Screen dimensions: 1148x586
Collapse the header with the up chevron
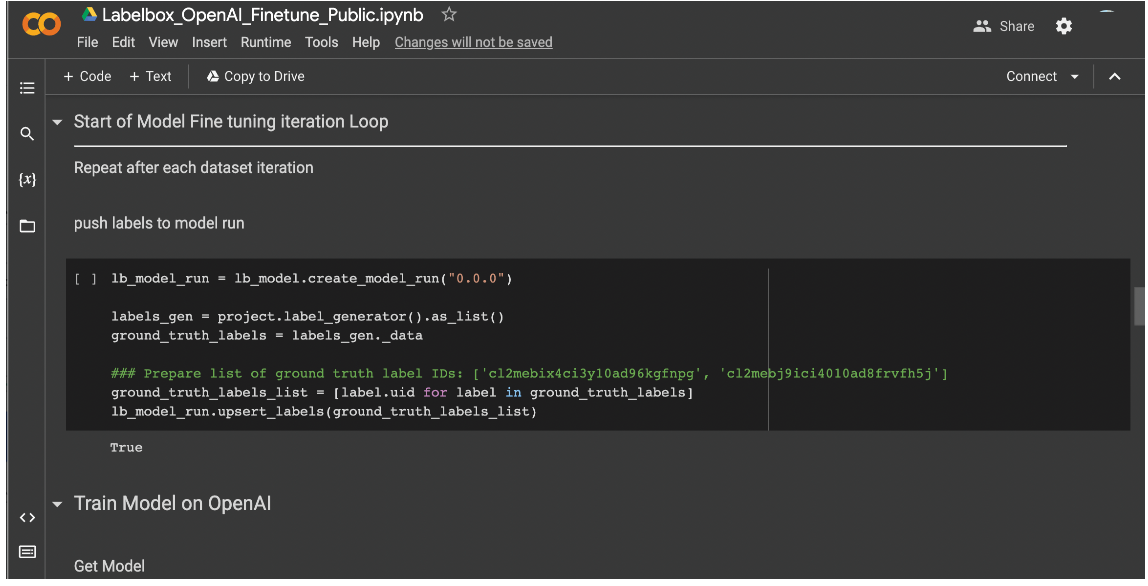(x=1114, y=76)
